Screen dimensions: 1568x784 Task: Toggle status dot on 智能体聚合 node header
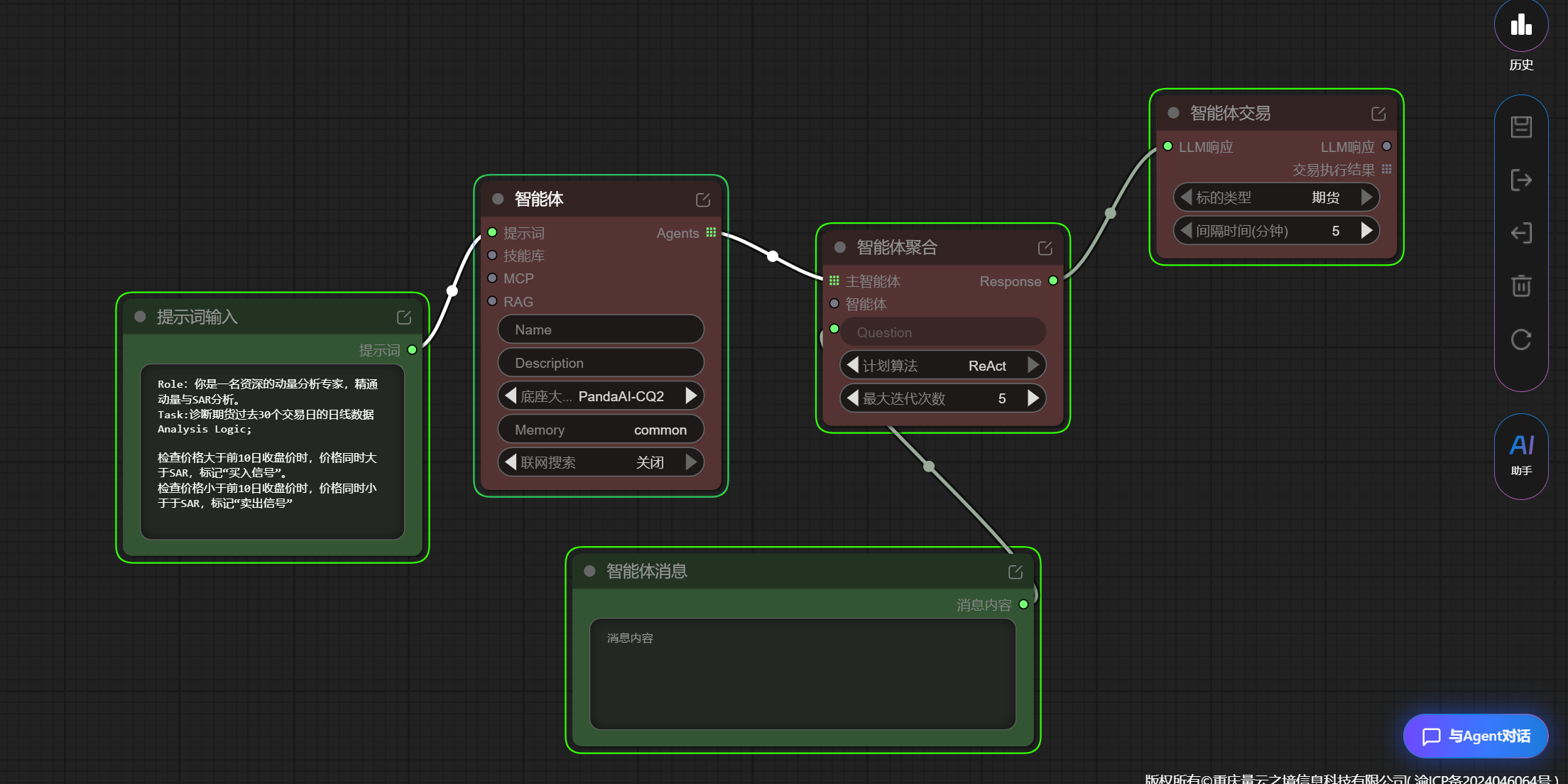[x=840, y=247]
